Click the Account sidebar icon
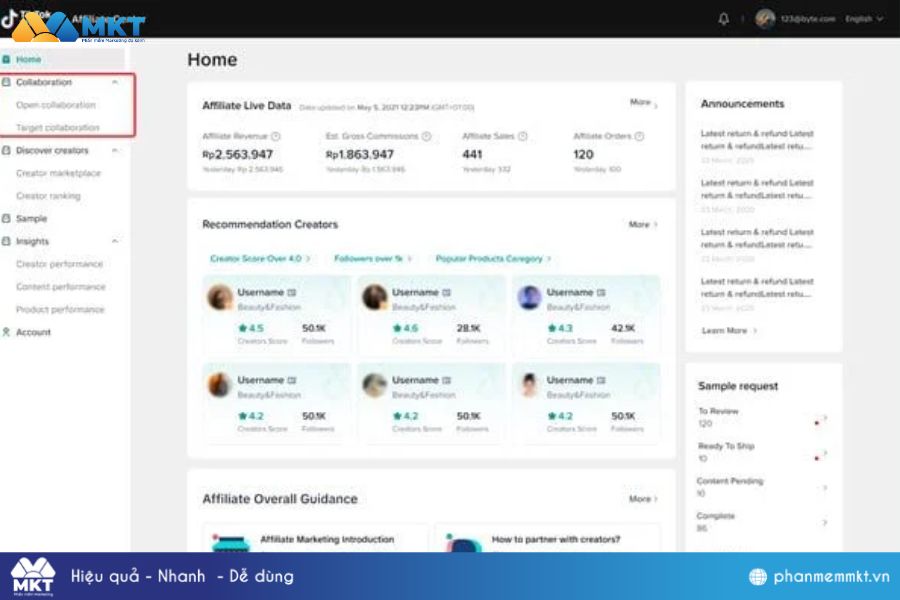The width and height of the screenshot is (900, 600). coord(6,332)
